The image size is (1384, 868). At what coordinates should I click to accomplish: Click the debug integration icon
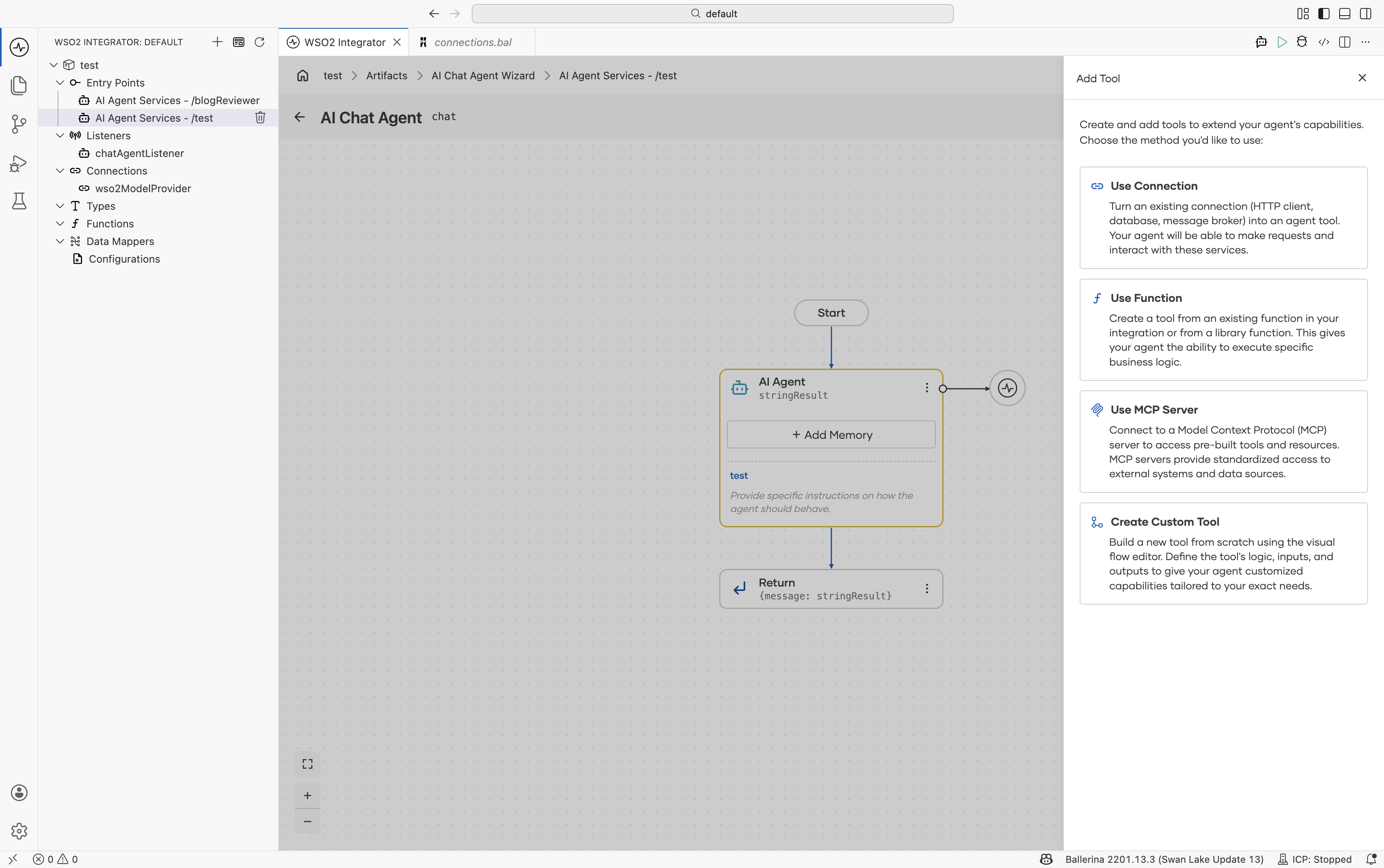click(1302, 42)
